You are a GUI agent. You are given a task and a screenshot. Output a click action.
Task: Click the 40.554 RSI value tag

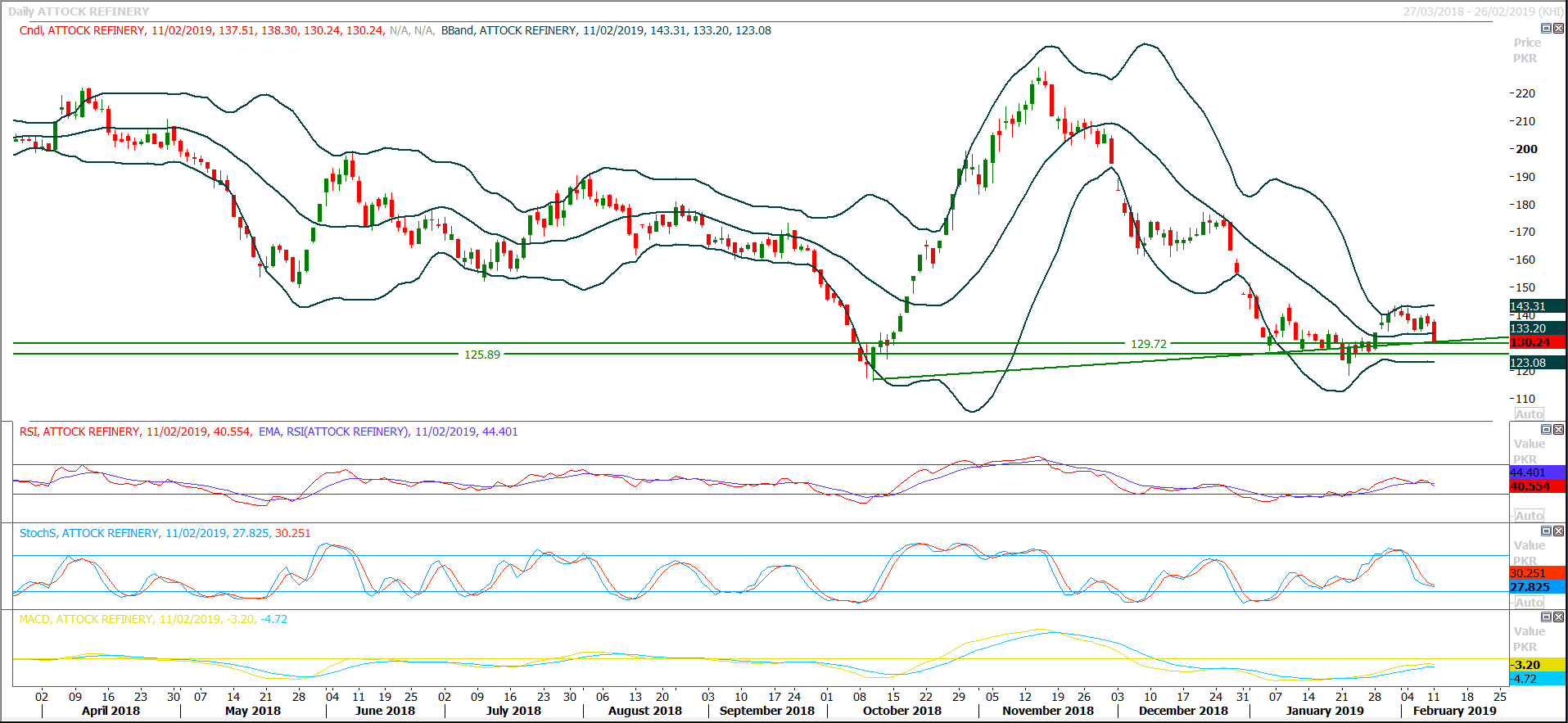[1537, 486]
